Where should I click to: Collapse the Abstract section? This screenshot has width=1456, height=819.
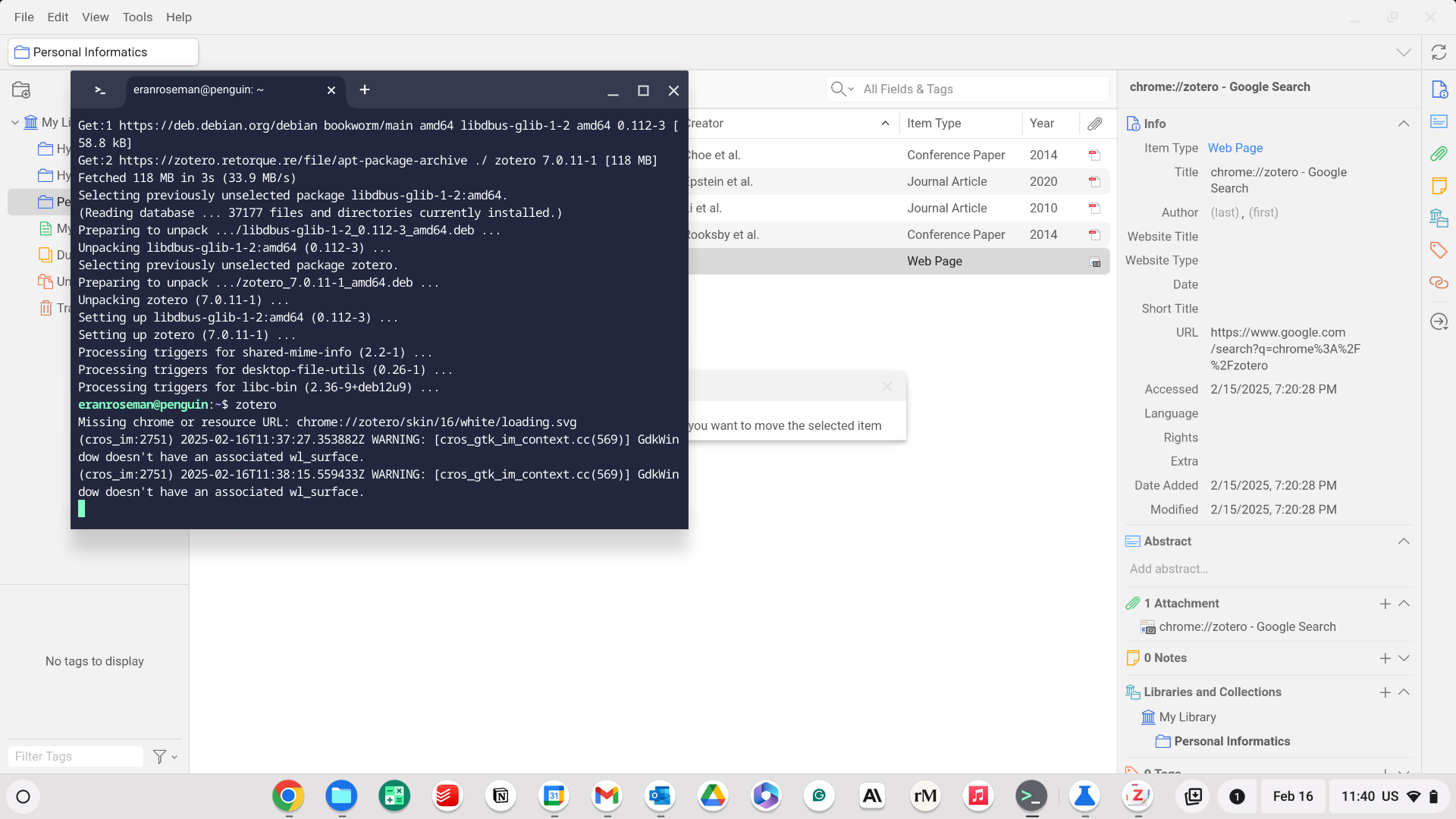(x=1404, y=541)
